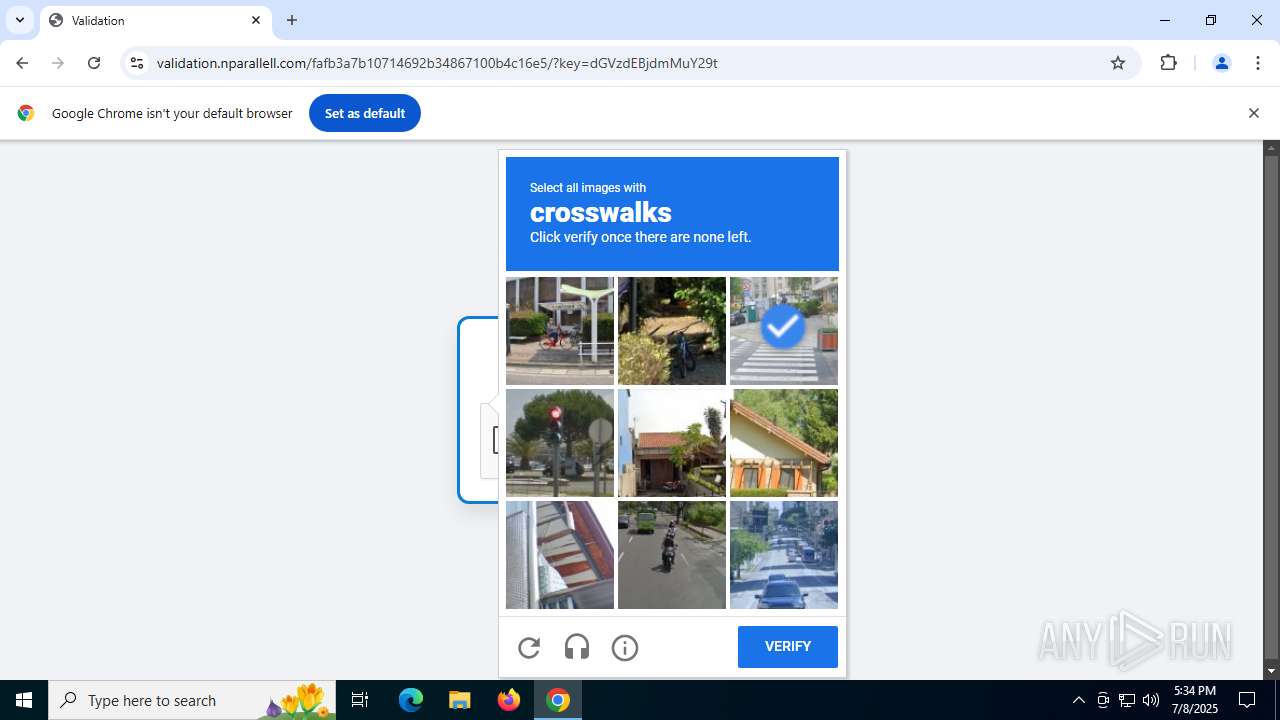1280x720 pixels.
Task: View site information icon in address bar
Action: pyautogui.click(x=137, y=63)
